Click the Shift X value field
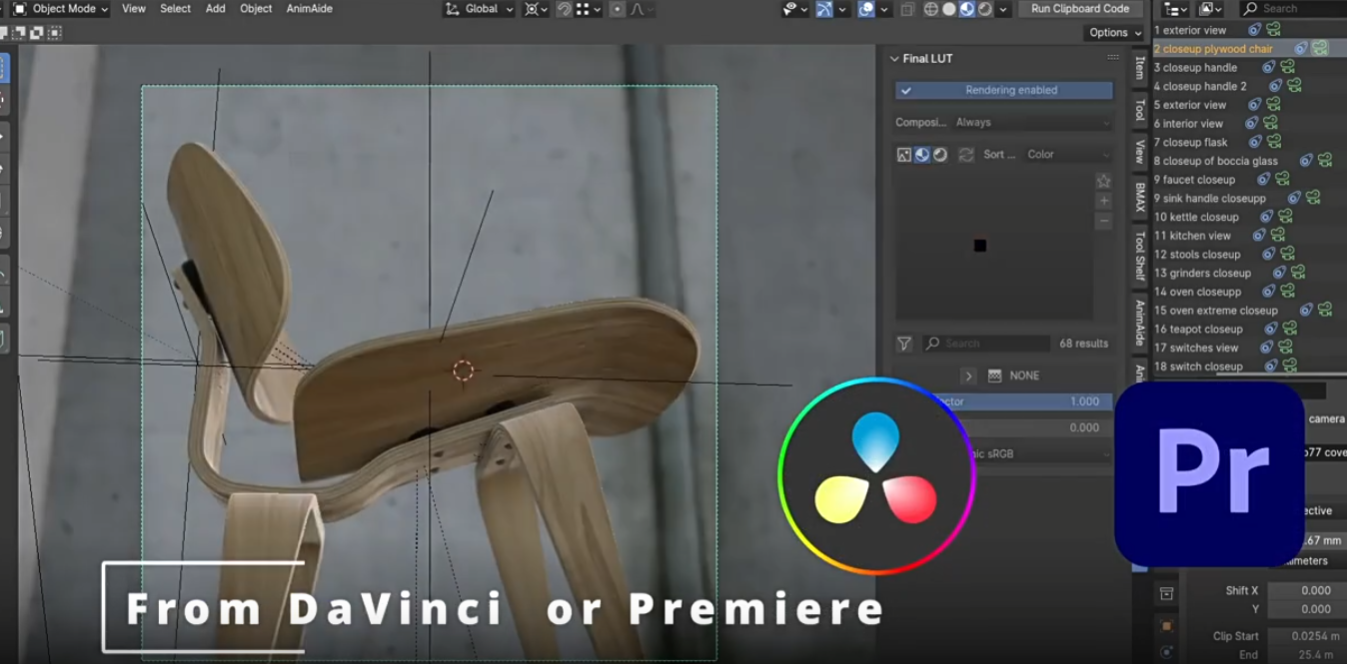The height and width of the screenshot is (664, 1347). pos(1307,591)
